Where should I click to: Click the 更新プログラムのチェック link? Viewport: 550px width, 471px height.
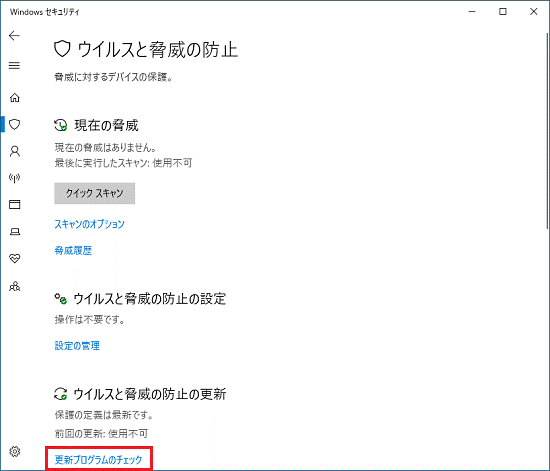[x=99, y=459]
